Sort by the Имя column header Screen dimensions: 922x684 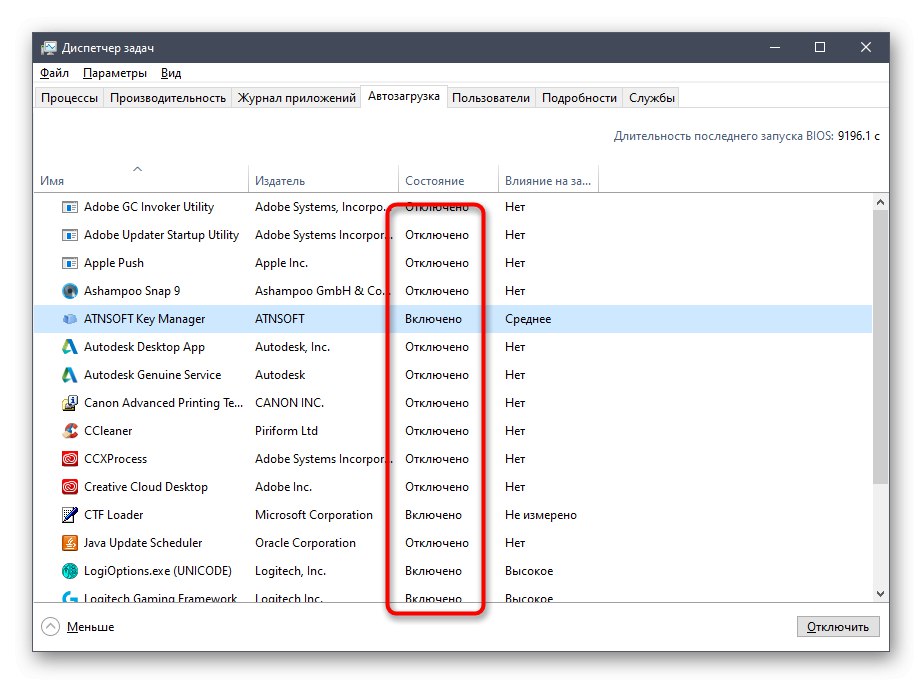tap(141, 181)
